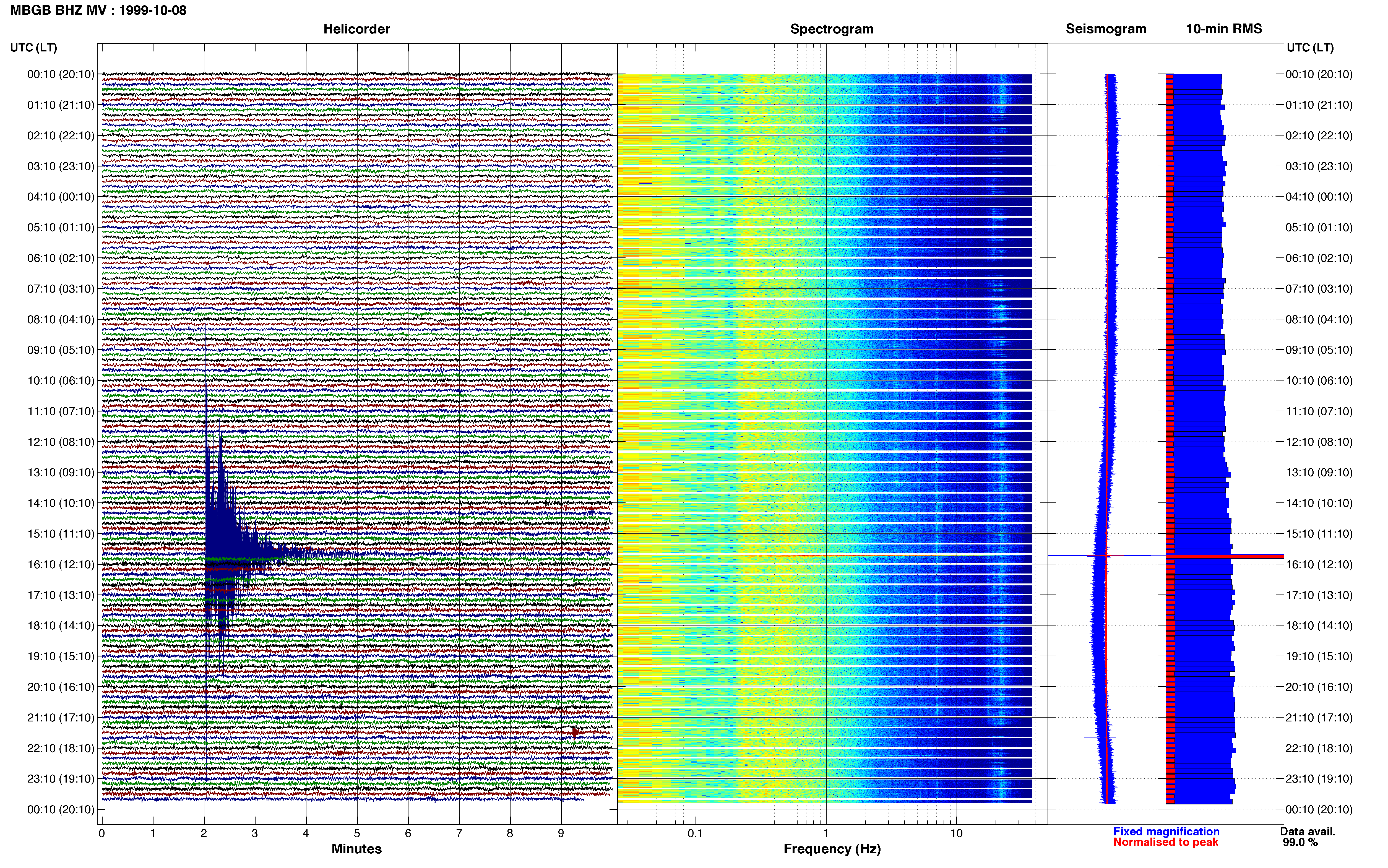Click the '10-min RMS' panel heading
This screenshot has width=1388, height=868.
tap(1224, 29)
